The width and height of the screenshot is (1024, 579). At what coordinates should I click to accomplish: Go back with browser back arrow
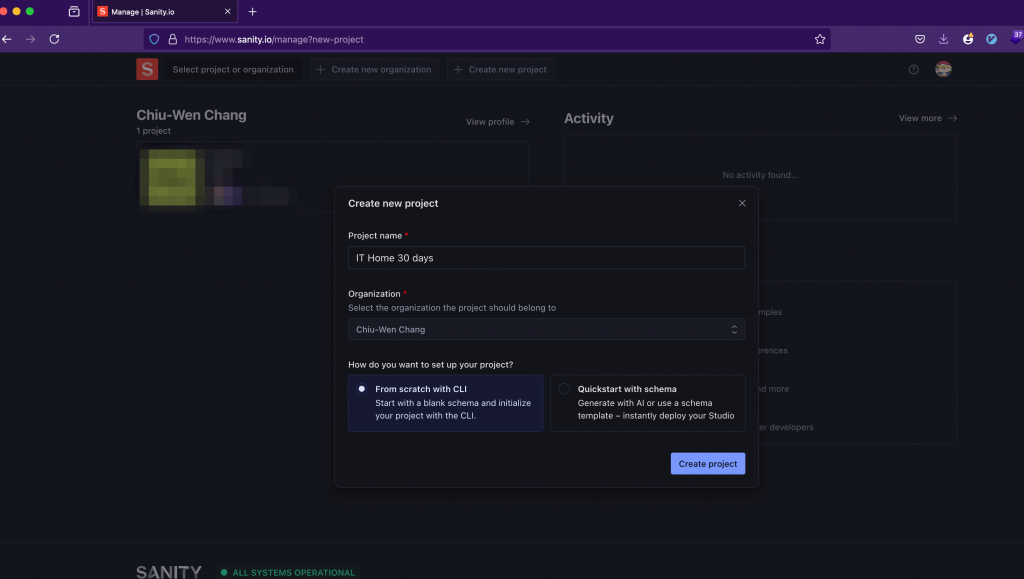[7, 39]
